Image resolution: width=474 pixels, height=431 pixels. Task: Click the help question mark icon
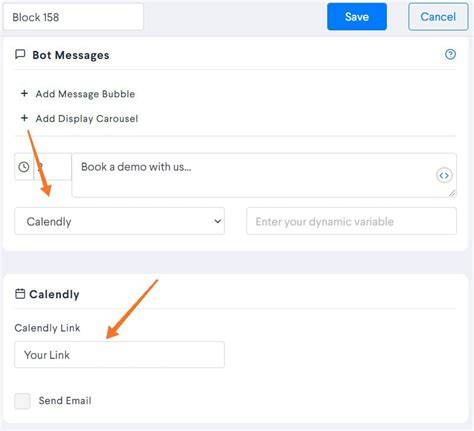(x=450, y=54)
